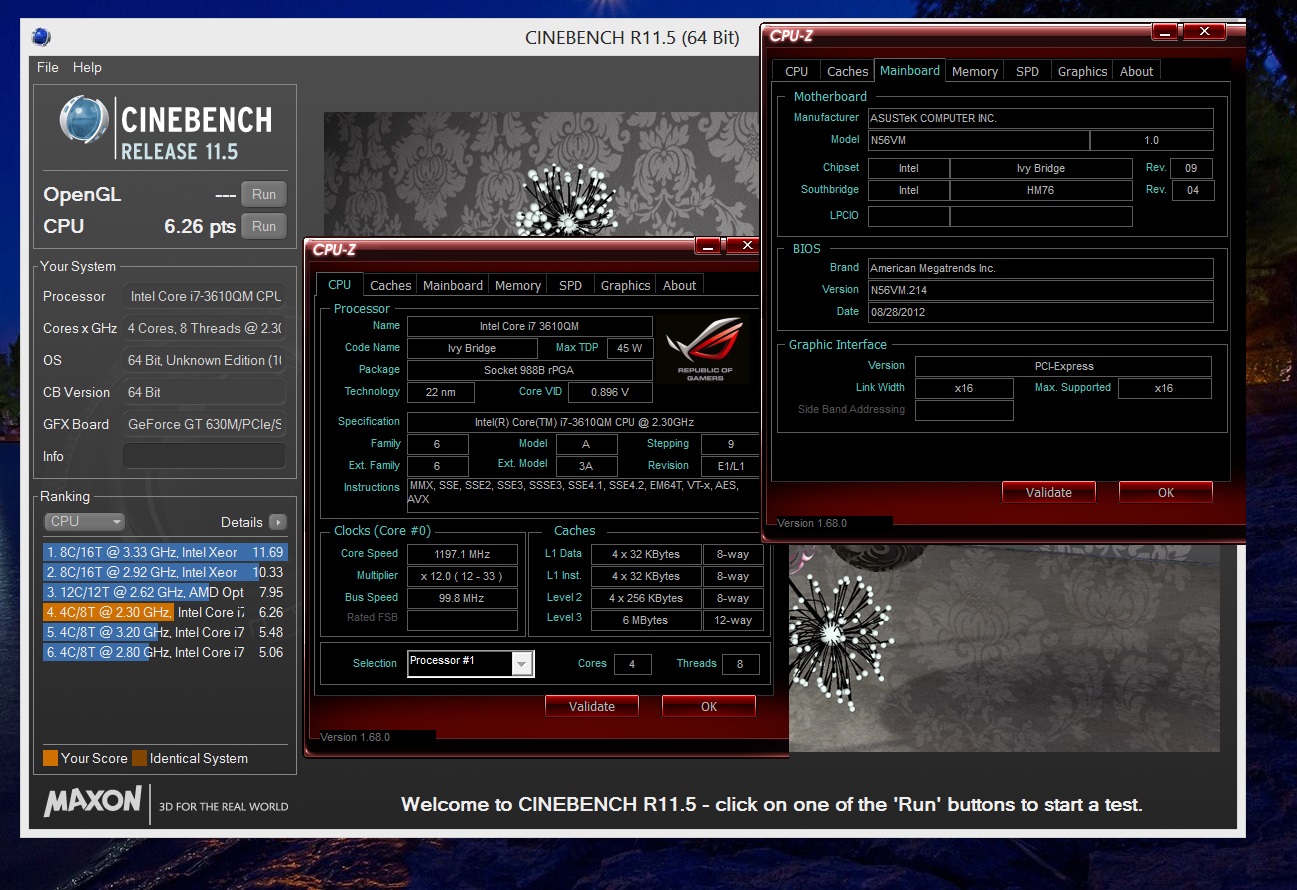Click the Southbridge value HM76
Image resolution: width=1297 pixels, height=890 pixels.
click(1041, 190)
